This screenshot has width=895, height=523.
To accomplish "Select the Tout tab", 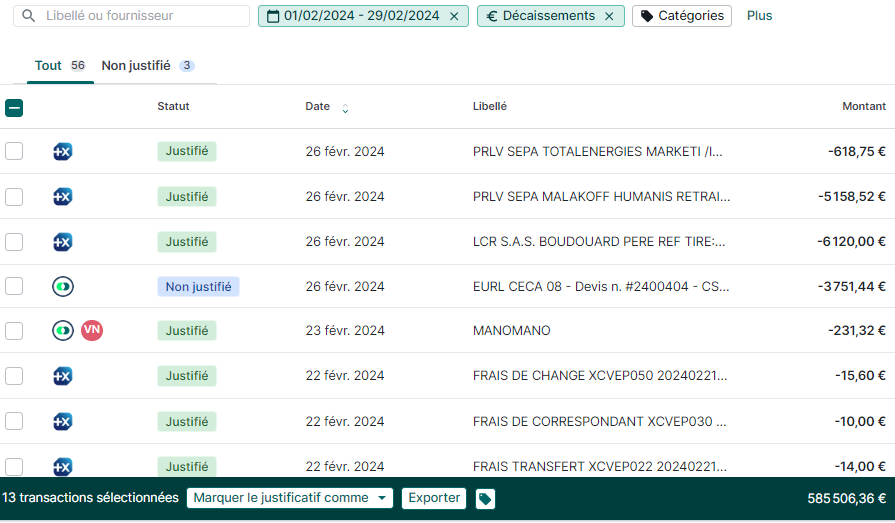I will pos(49,66).
